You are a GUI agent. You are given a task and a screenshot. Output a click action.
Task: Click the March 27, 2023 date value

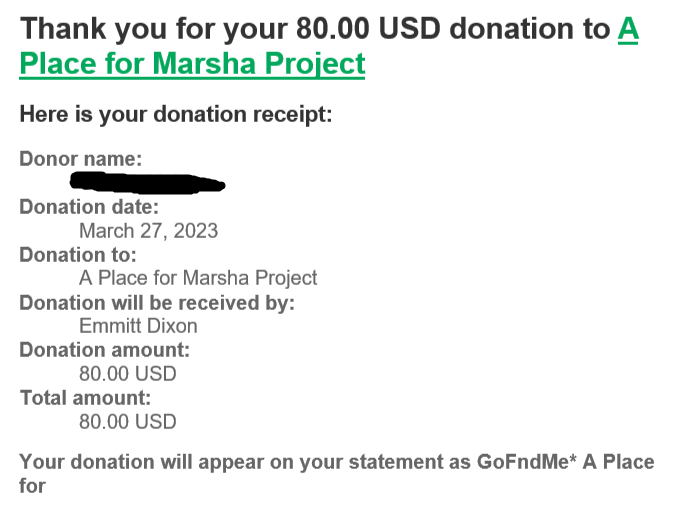point(149,231)
